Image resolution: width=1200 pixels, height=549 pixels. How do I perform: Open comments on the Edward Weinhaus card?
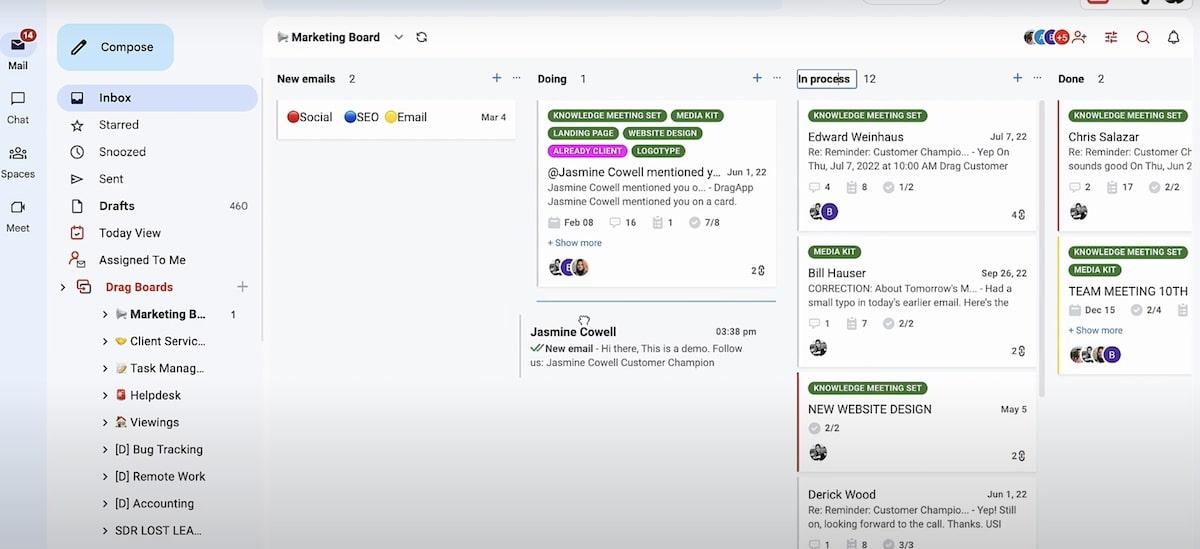point(820,187)
